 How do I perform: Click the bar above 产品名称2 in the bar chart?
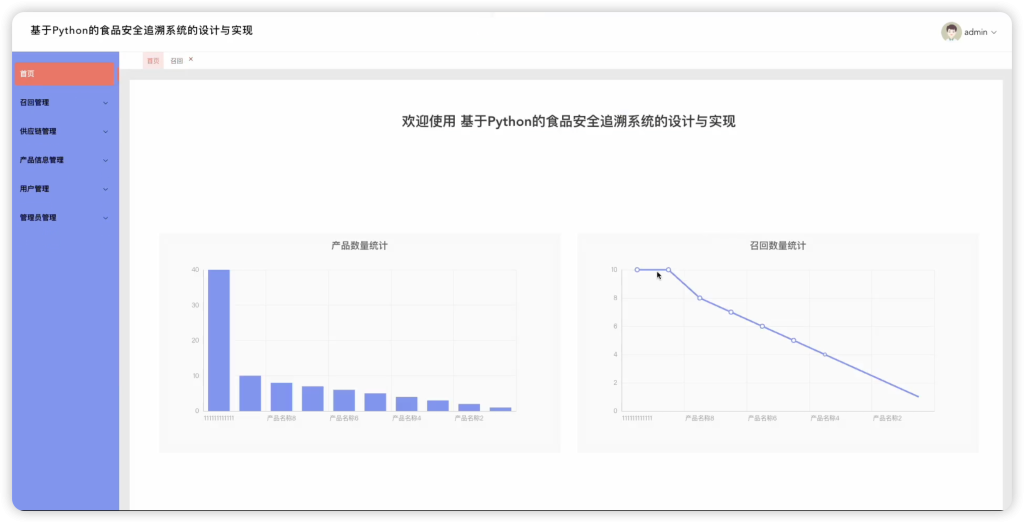click(x=469, y=407)
